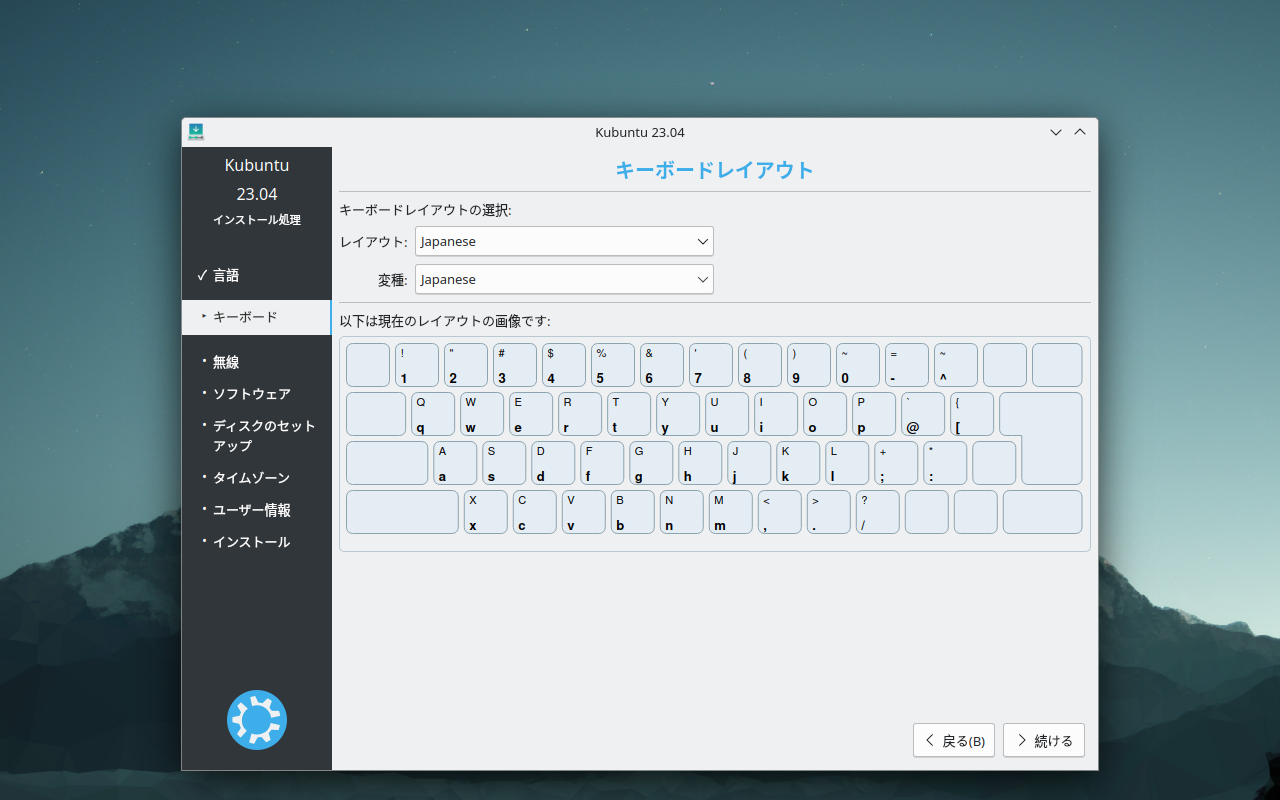The height and width of the screenshot is (800, 1280).
Task: Click the Q key in the layout preview
Action: coord(433,414)
